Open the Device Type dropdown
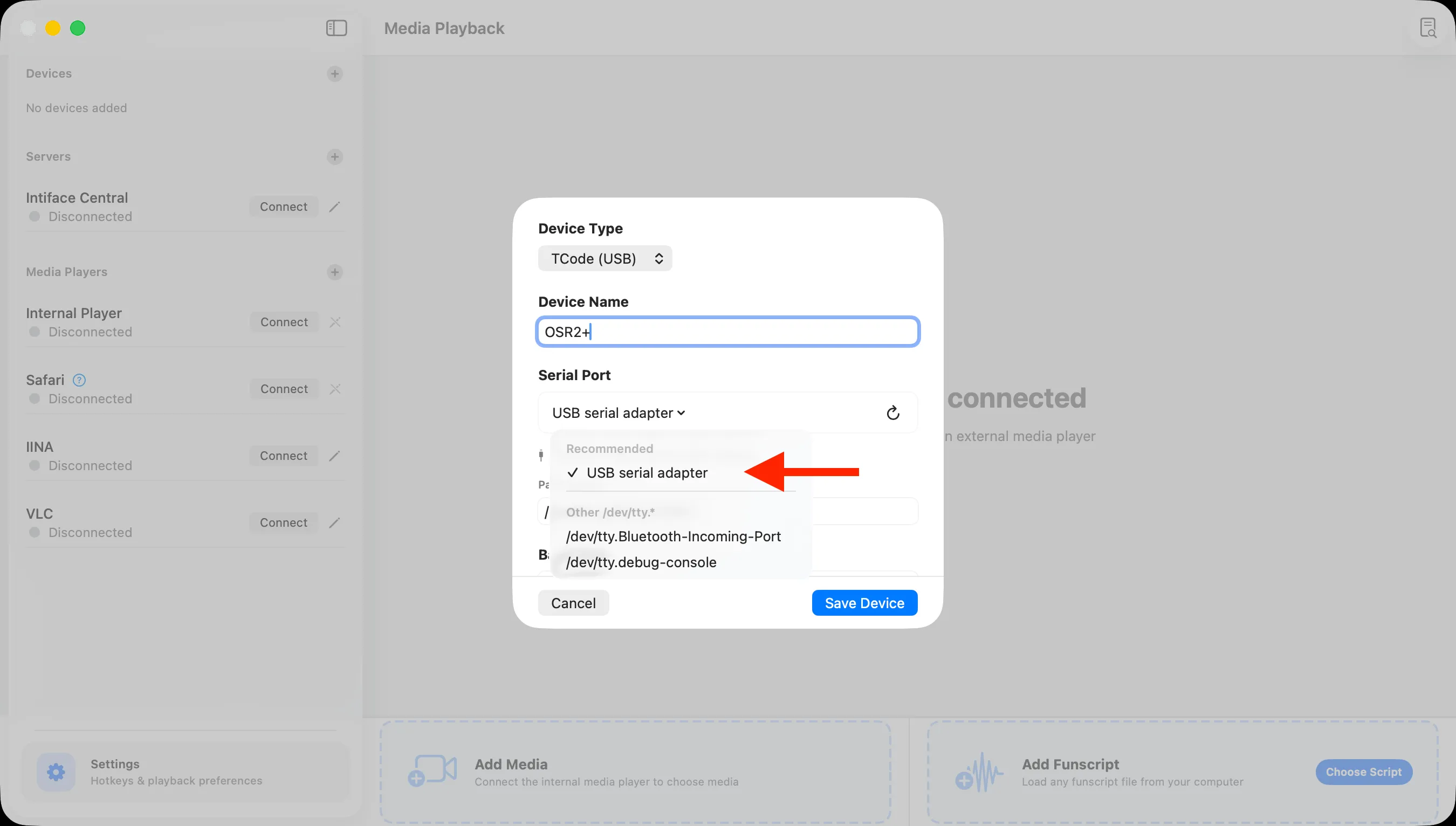This screenshot has height=826, width=1456. click(x=605, y=258)
